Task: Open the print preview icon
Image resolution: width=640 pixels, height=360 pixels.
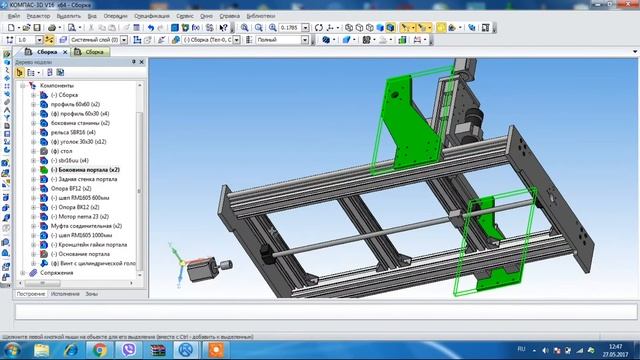Action: (72, 28)
